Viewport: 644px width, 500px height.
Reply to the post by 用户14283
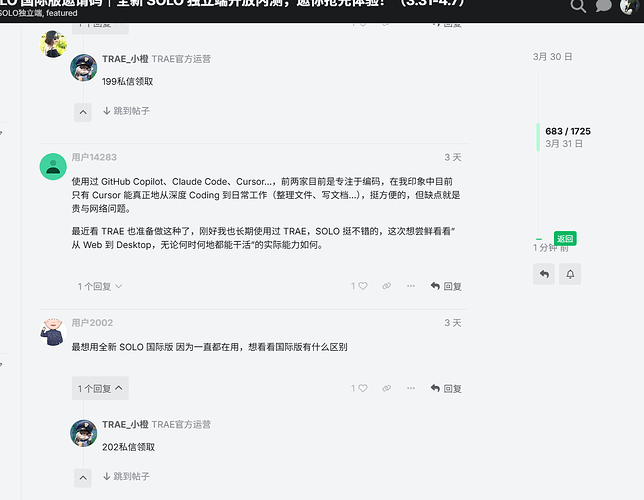[446, 286]
